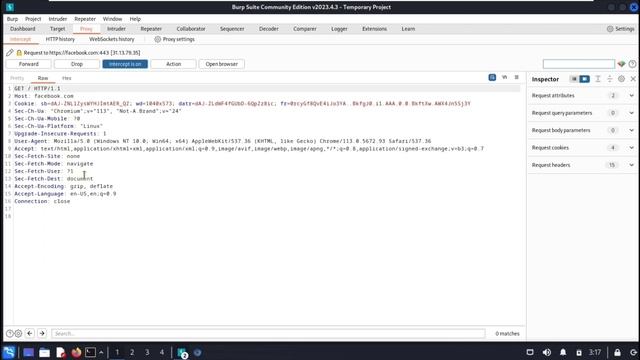Open Inspector settings gear
The width and height of the screenshot is (640, 360).
[621, 79]
